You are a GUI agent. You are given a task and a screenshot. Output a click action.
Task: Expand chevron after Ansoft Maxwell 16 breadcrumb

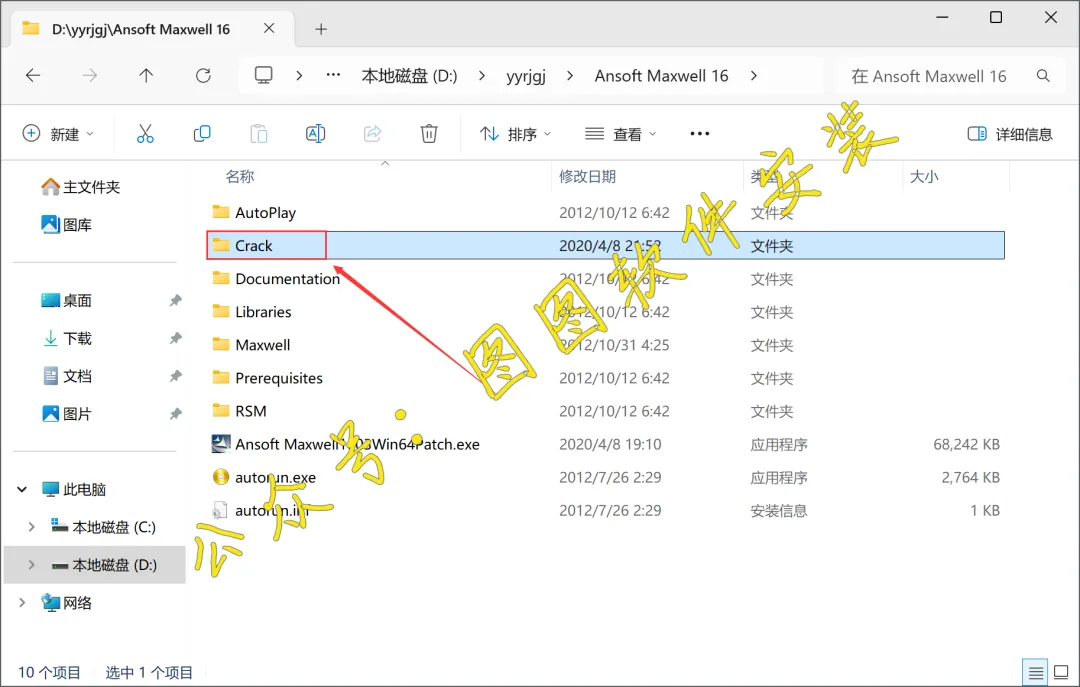(754, 76)
